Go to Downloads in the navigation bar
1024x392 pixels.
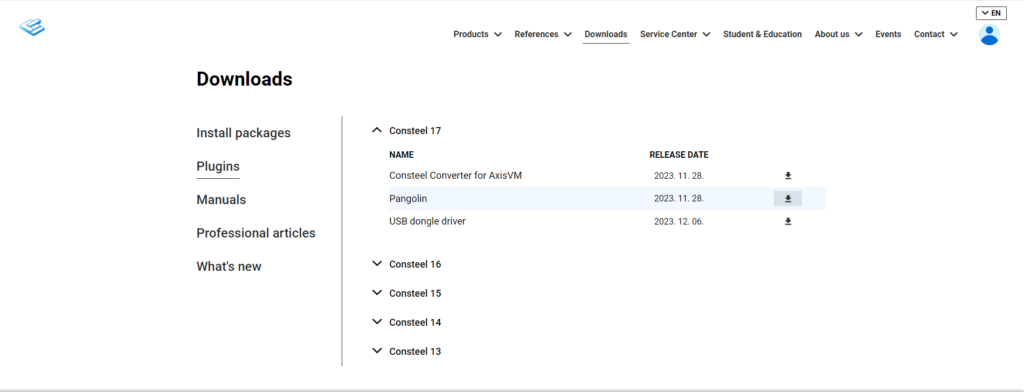coord(605,34)
